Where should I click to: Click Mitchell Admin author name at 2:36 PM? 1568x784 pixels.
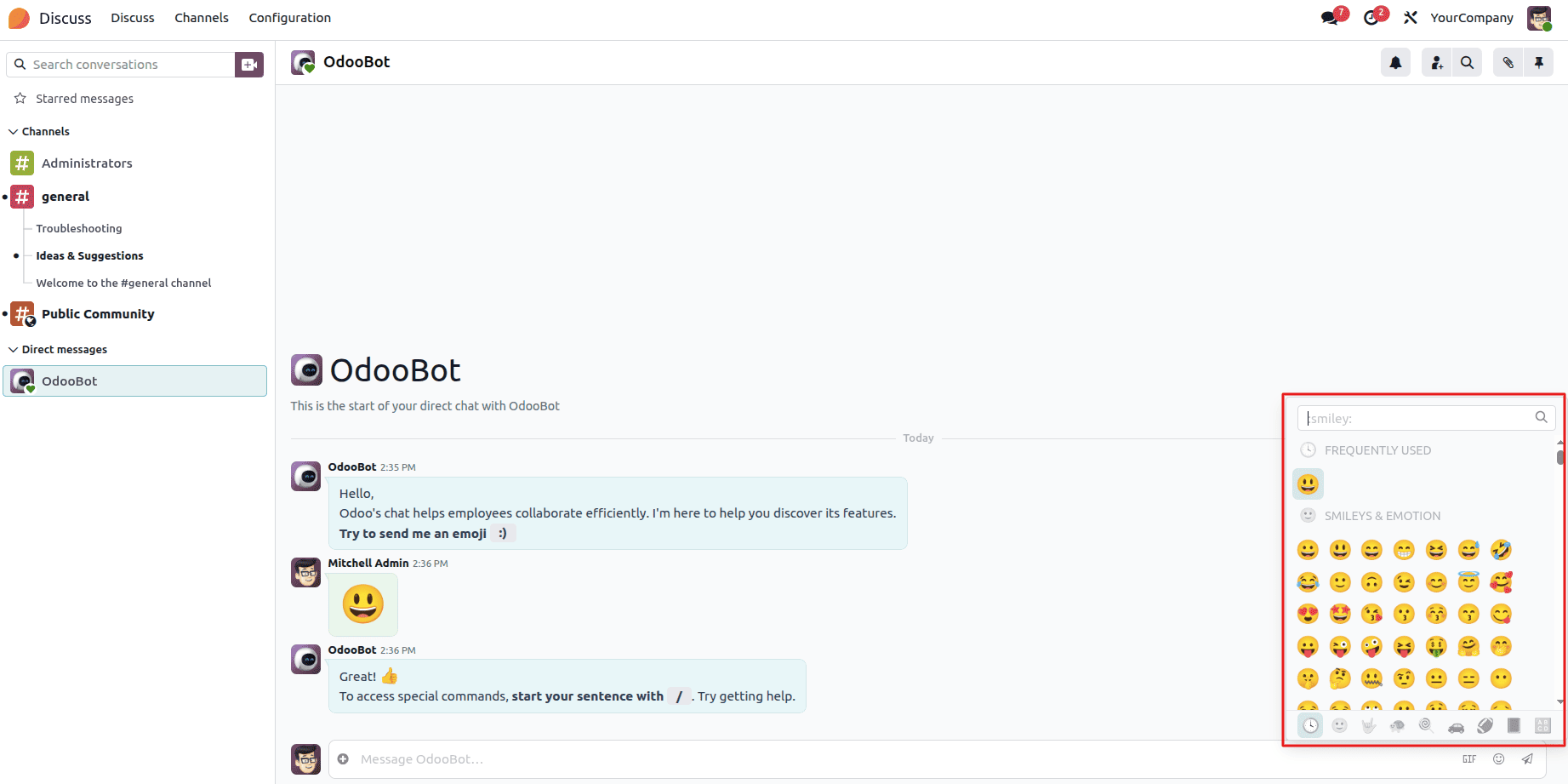[368, 564]
